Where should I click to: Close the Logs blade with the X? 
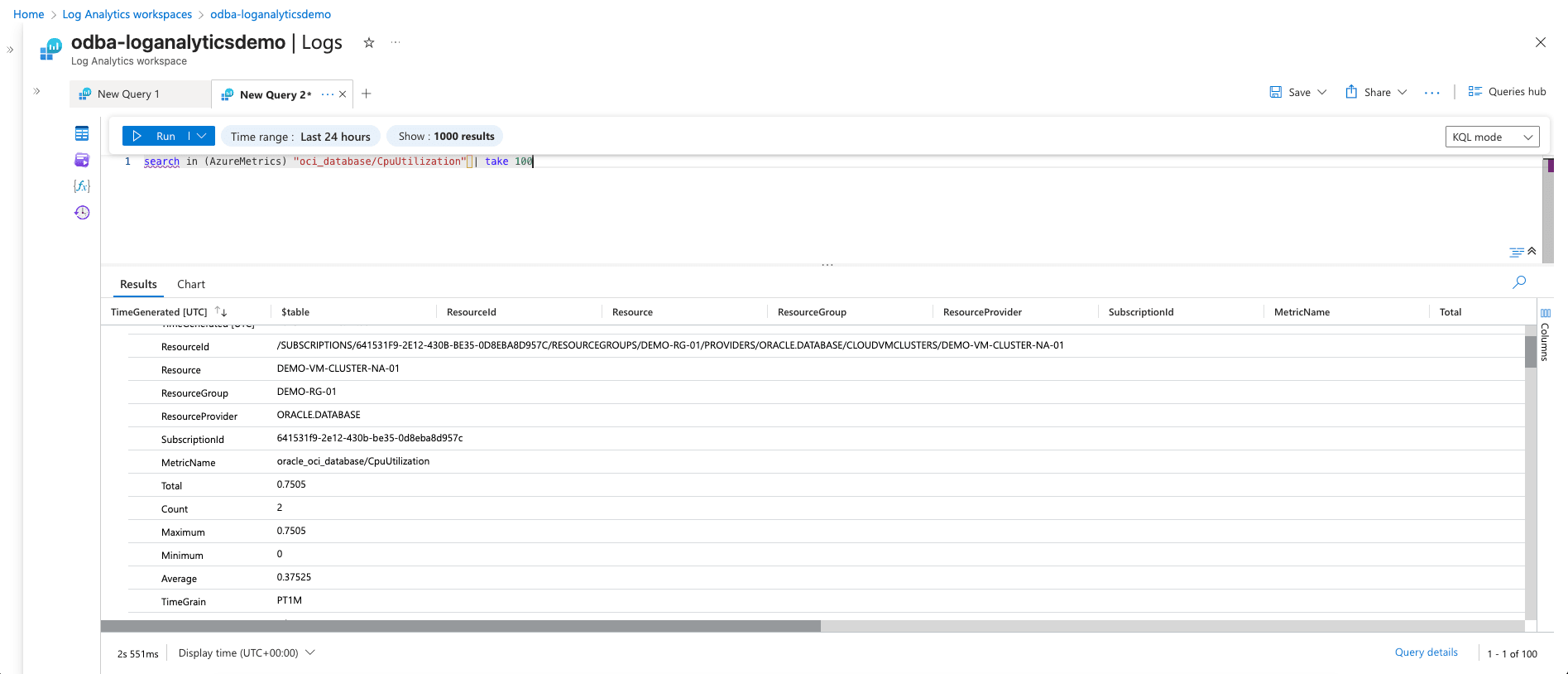(x=1541, y=42)
